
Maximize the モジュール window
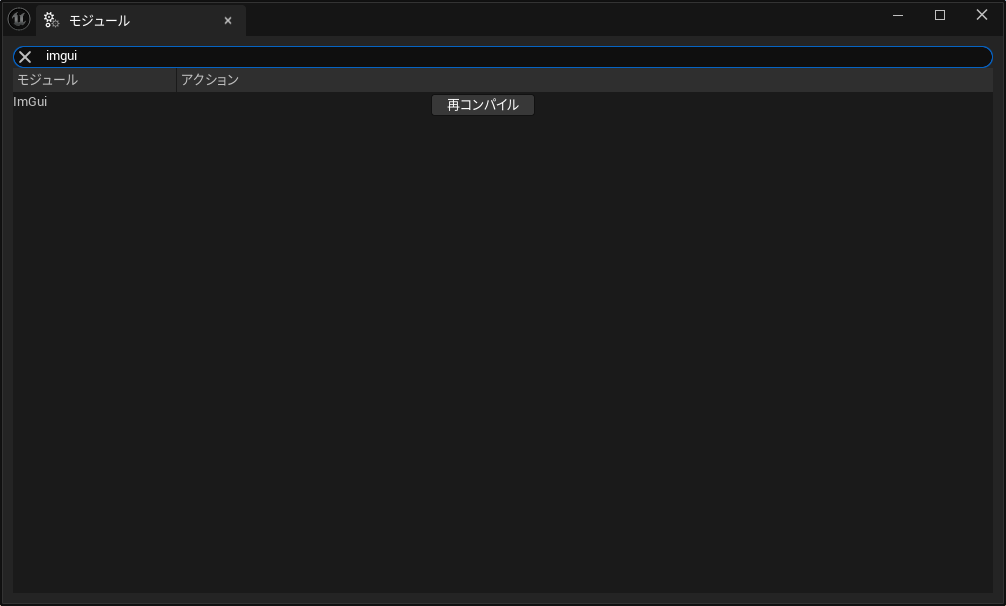click(938, 15)
